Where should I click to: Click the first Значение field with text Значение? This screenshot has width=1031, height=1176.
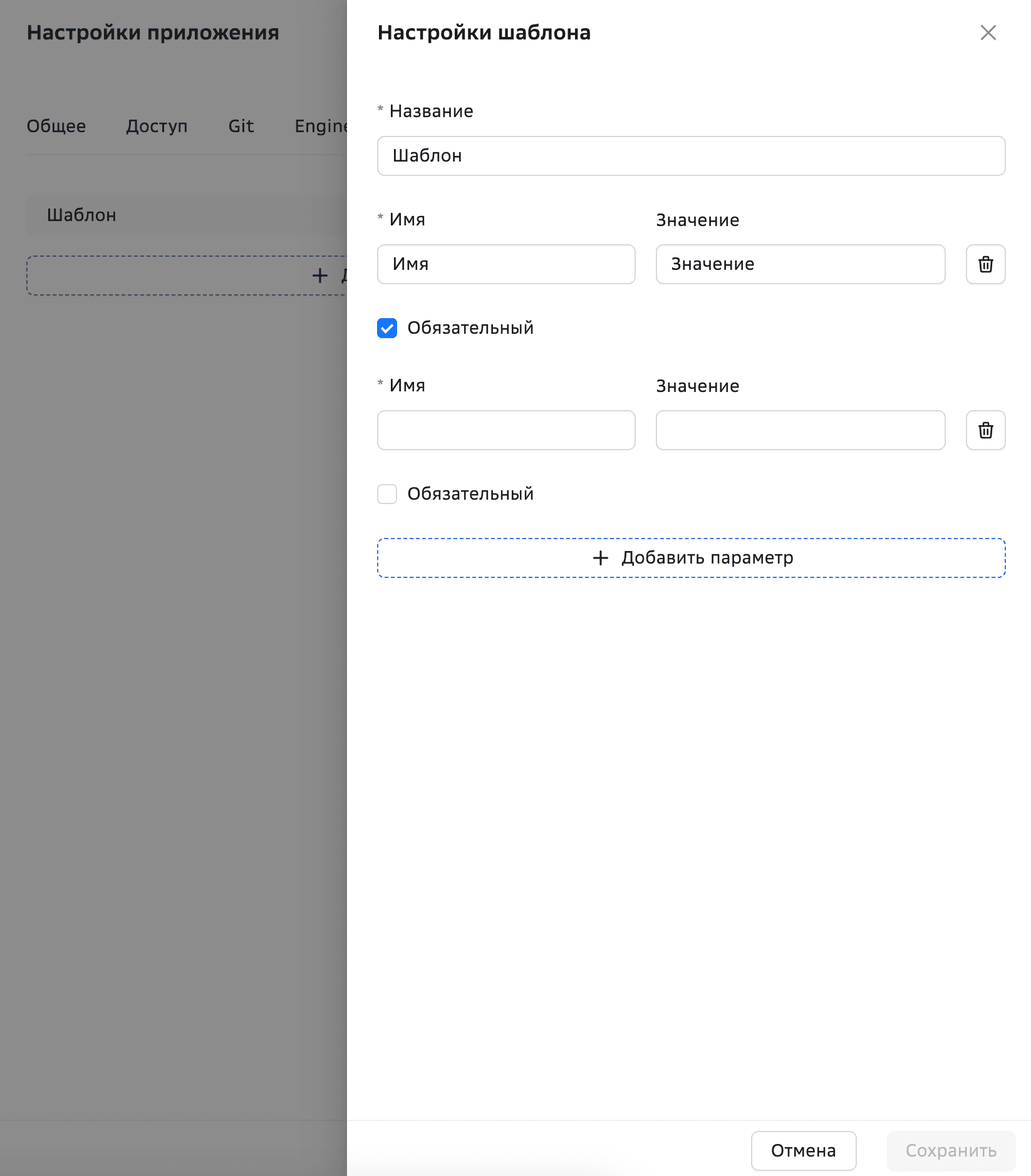click(800, 264)
